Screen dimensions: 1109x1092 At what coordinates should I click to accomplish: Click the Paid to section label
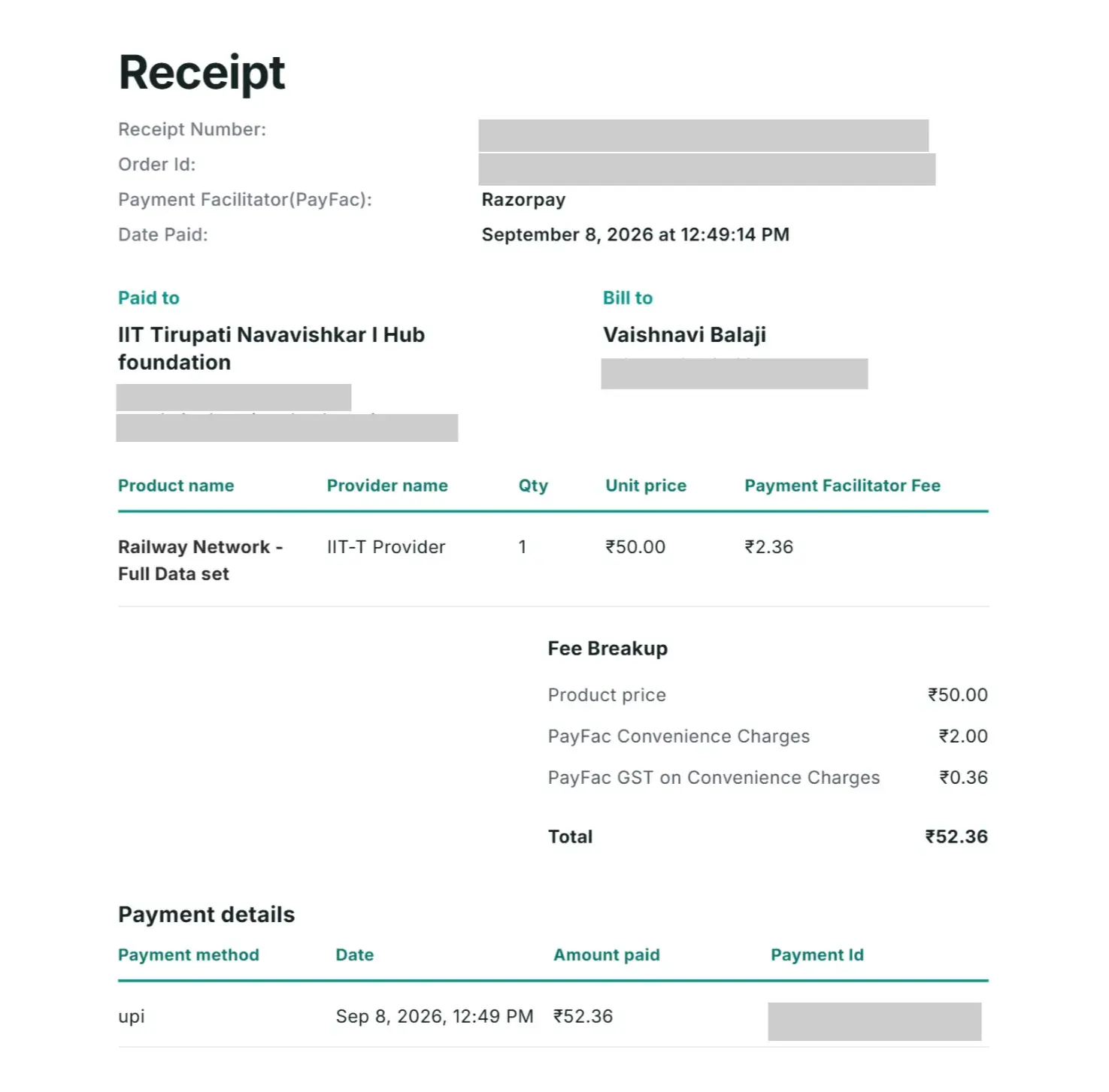click(x=149, y=298)
